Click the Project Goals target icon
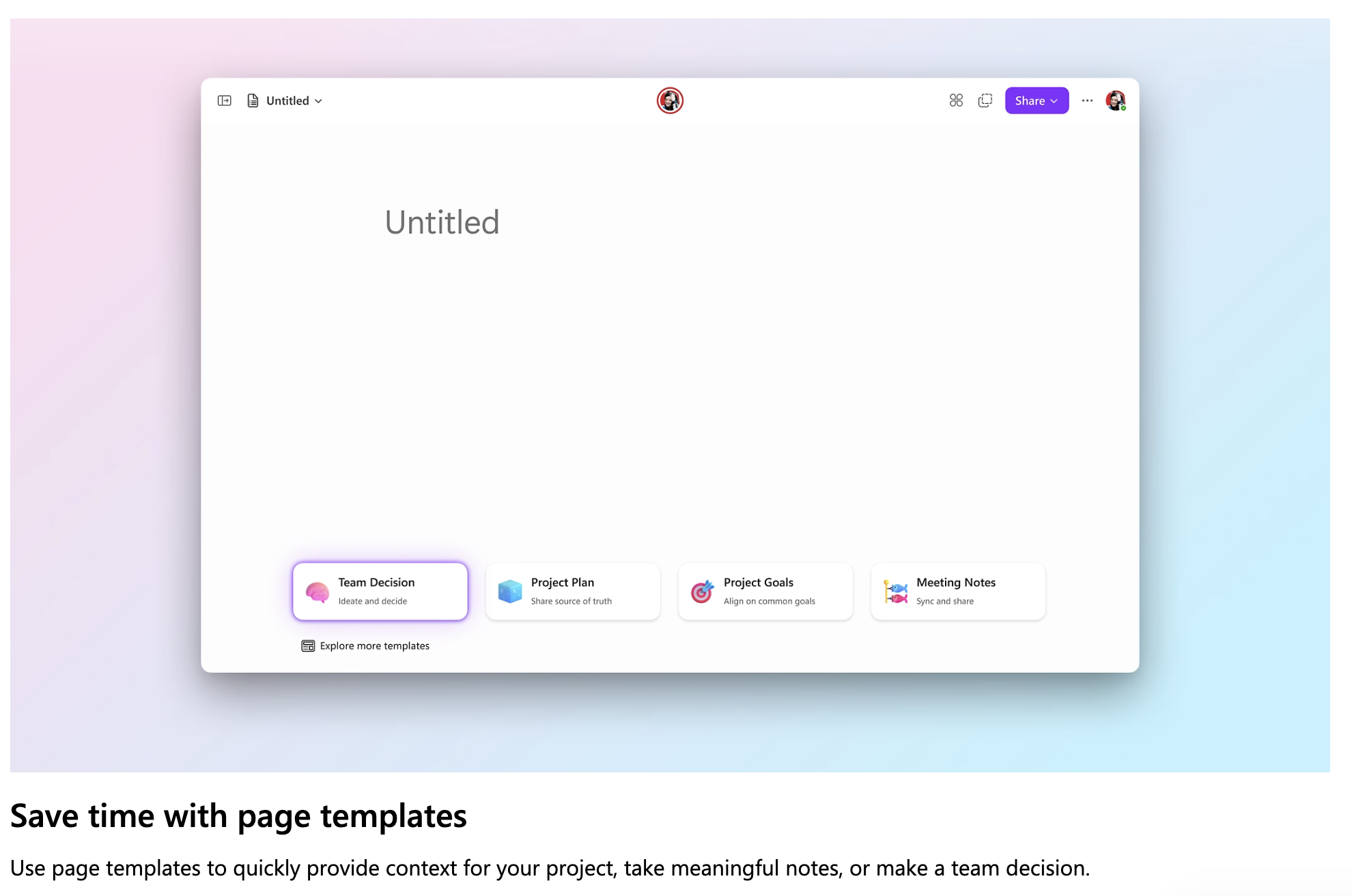The height and width of the screenshot is (896, 1352). pyautogui.click(x=702, y=591)
